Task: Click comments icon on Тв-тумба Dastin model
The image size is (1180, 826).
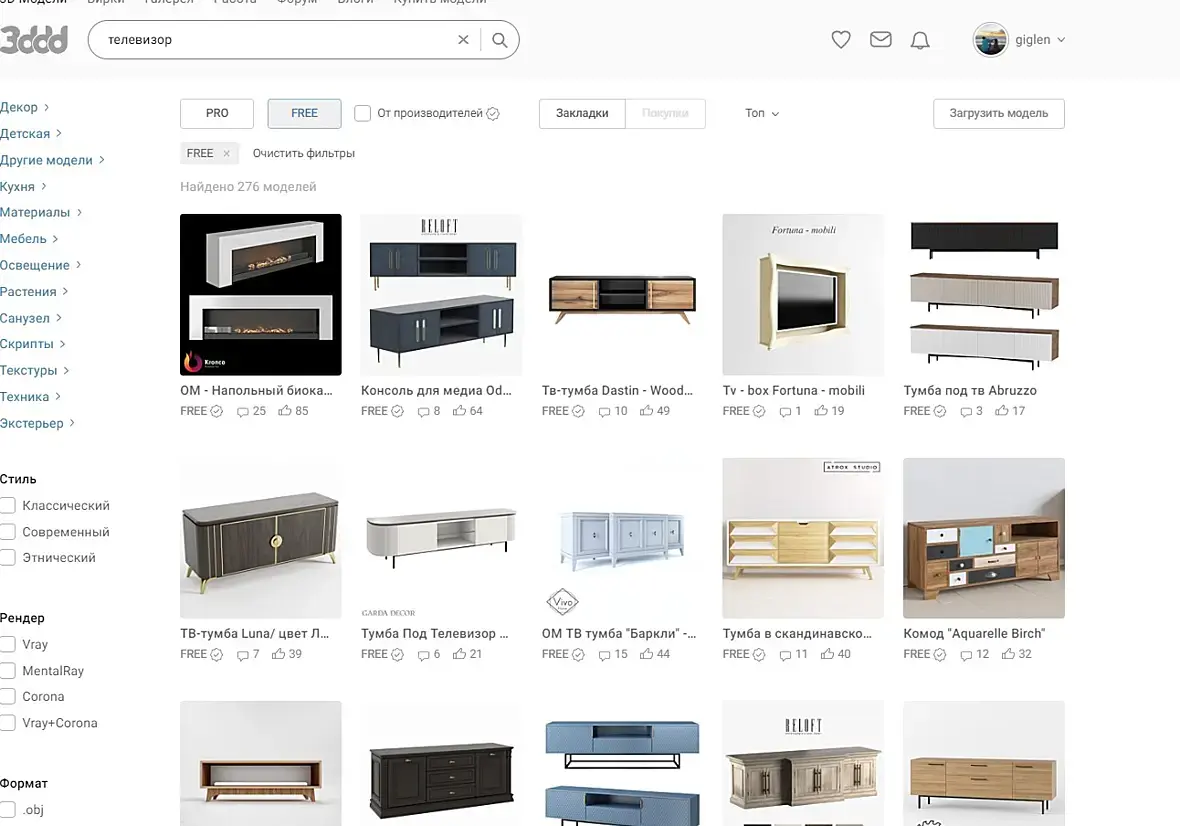Action: 604,411
